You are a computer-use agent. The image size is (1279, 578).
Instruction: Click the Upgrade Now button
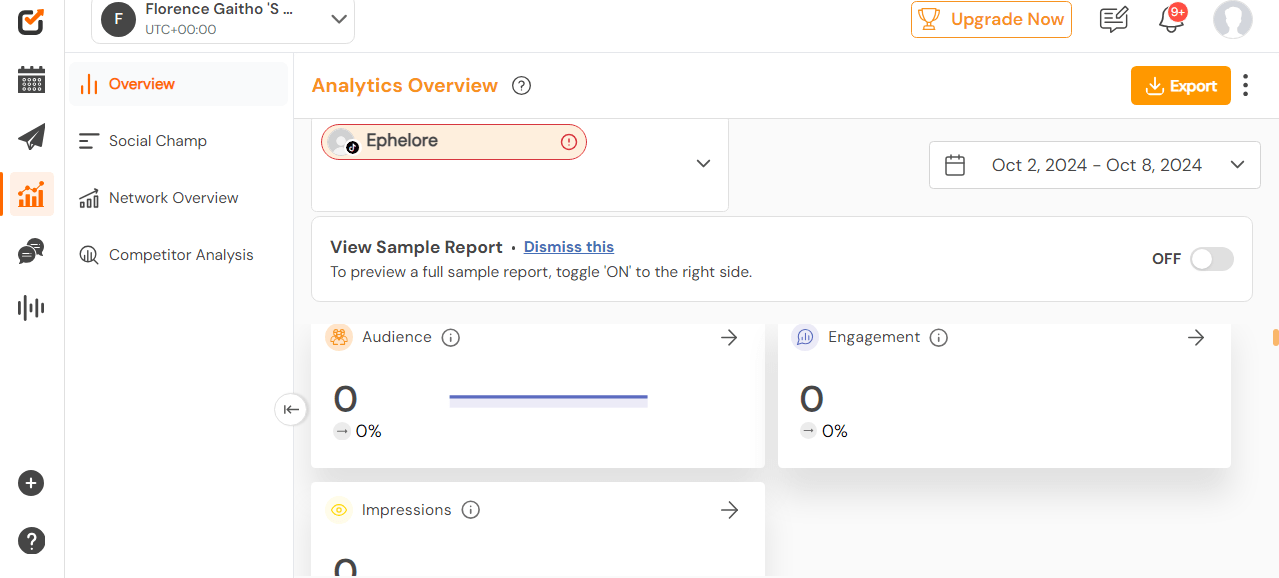tap(991, 19)
